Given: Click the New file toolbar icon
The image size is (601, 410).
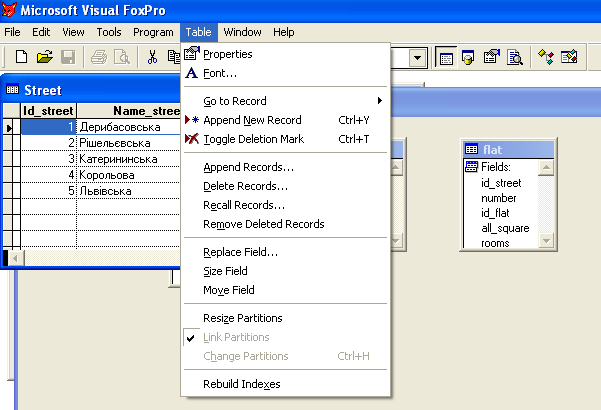Looking at the screenshot, I should click(x=21, y=57).
